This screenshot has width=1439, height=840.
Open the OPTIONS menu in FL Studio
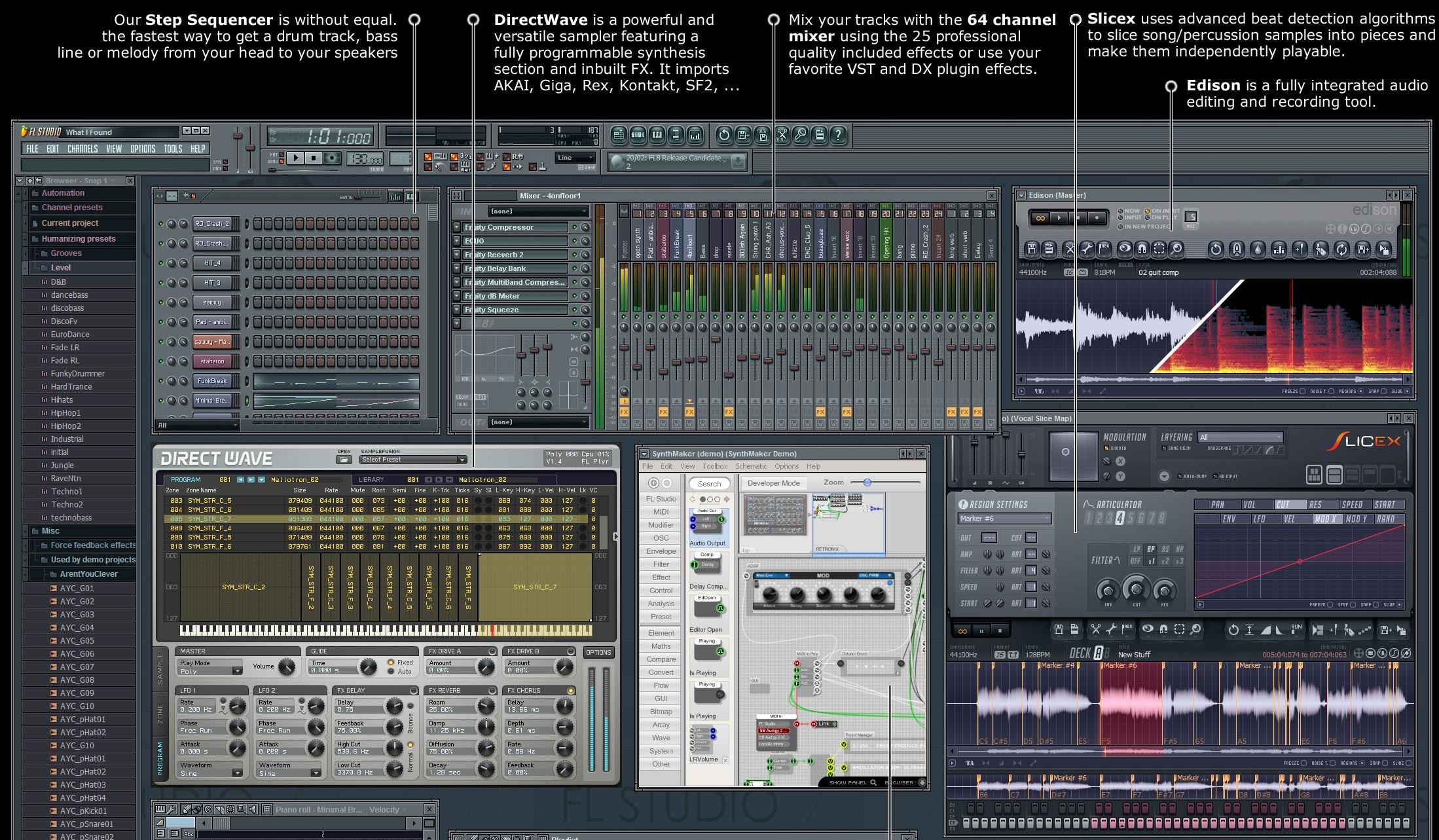click(x=143, y=149)
